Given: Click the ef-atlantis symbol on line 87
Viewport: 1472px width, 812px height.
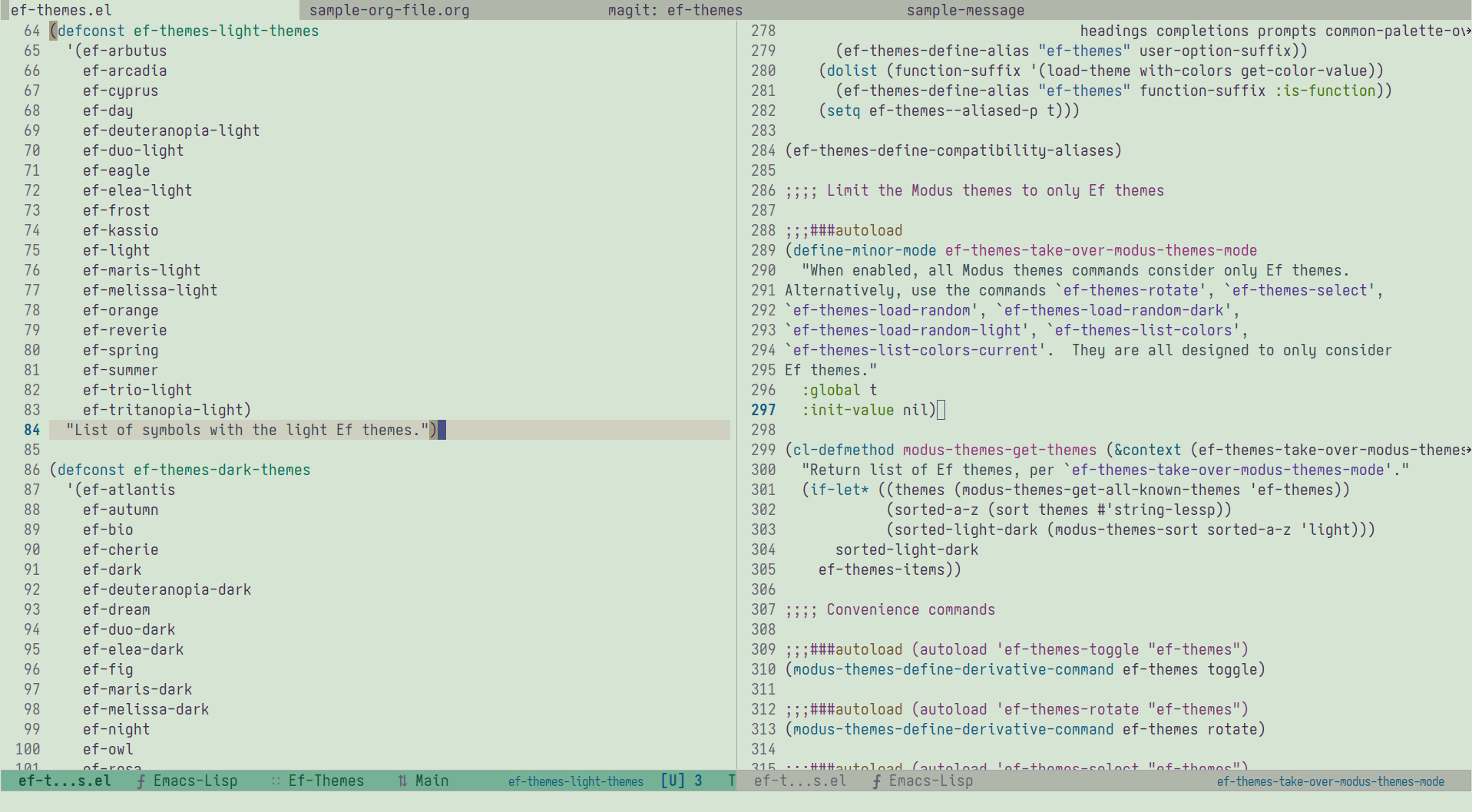Looking at the screenshot, I should [x=129, y=490].
